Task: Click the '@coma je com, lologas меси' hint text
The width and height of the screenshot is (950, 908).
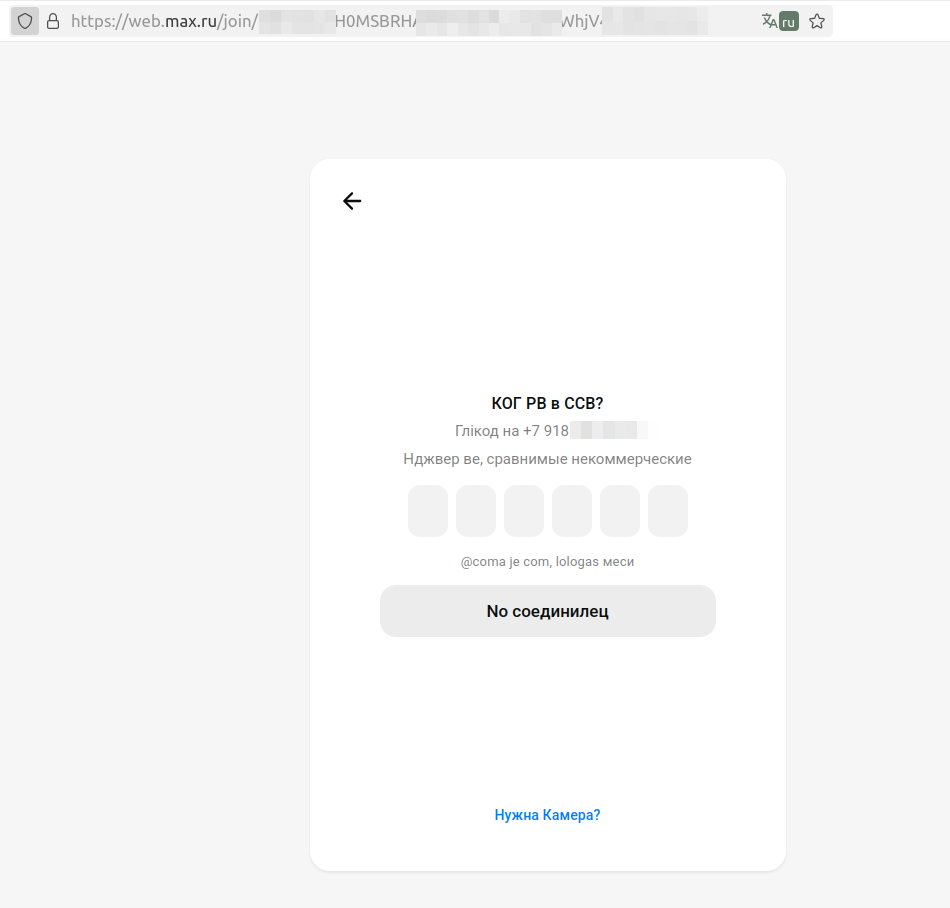Action: click(547, 562)
